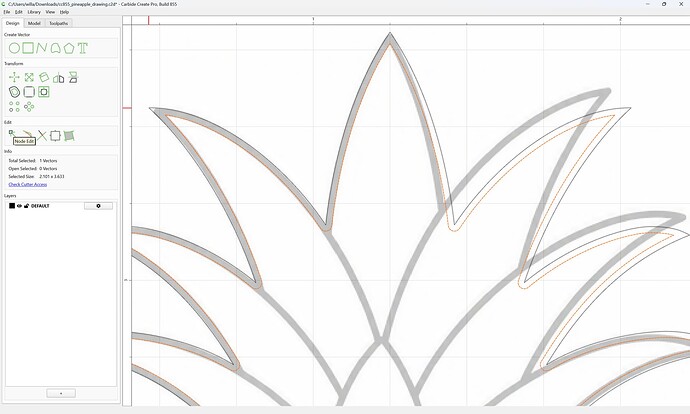Open DEFAULT layer settings gear button

pyautogui.click(x=98, y=206)
